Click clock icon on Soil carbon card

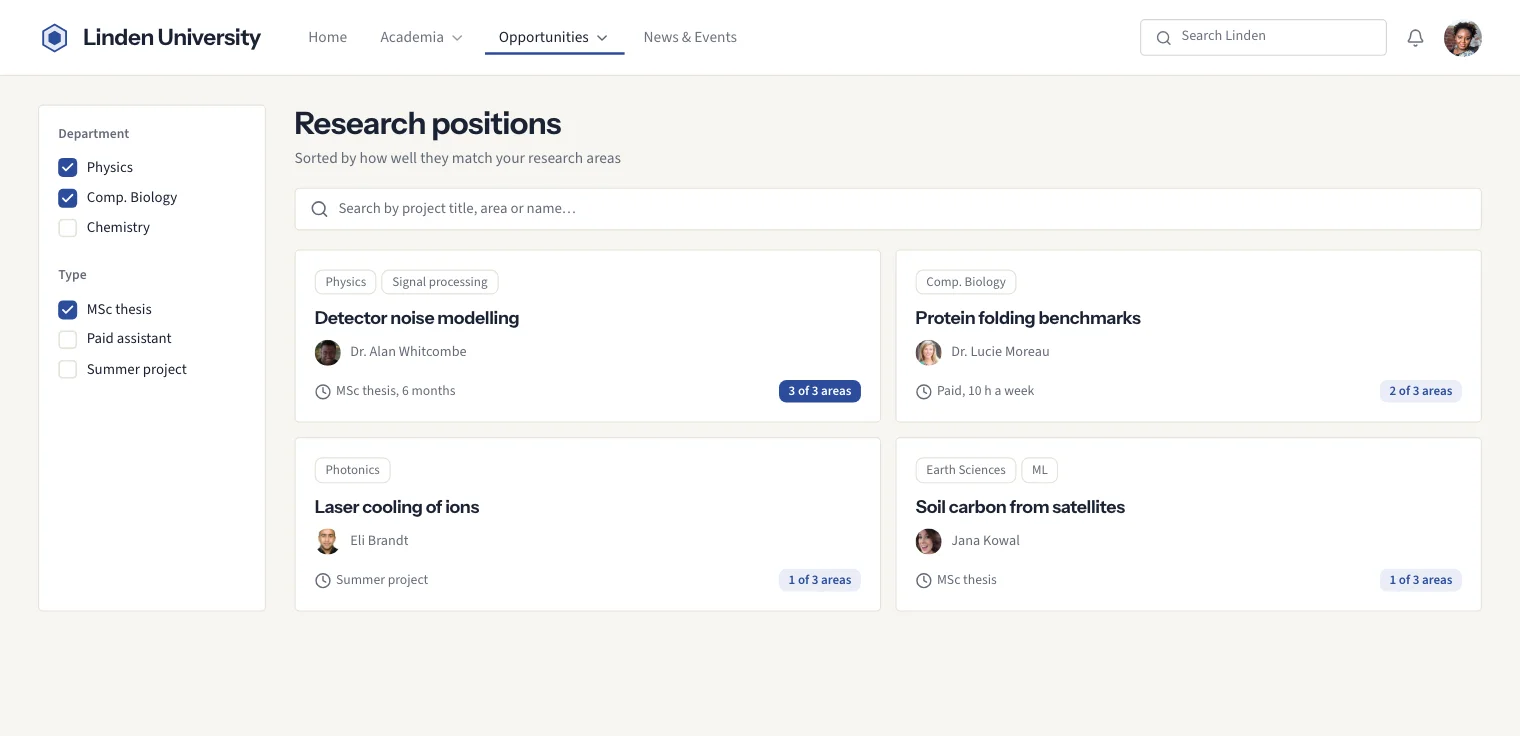(924, 581)
